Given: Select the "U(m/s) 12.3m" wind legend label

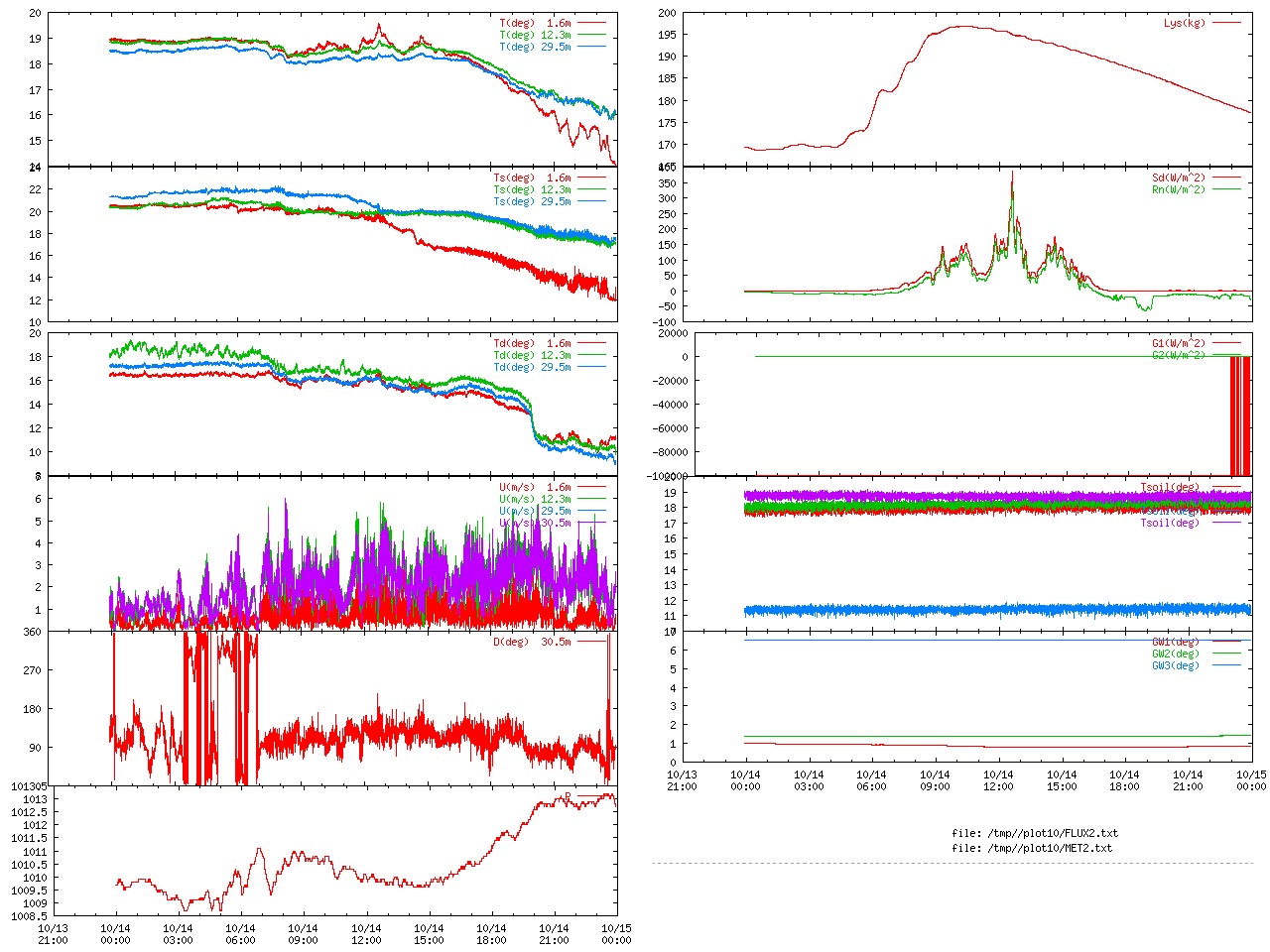Looking at the screenshot, I should (x=535, y=499).
